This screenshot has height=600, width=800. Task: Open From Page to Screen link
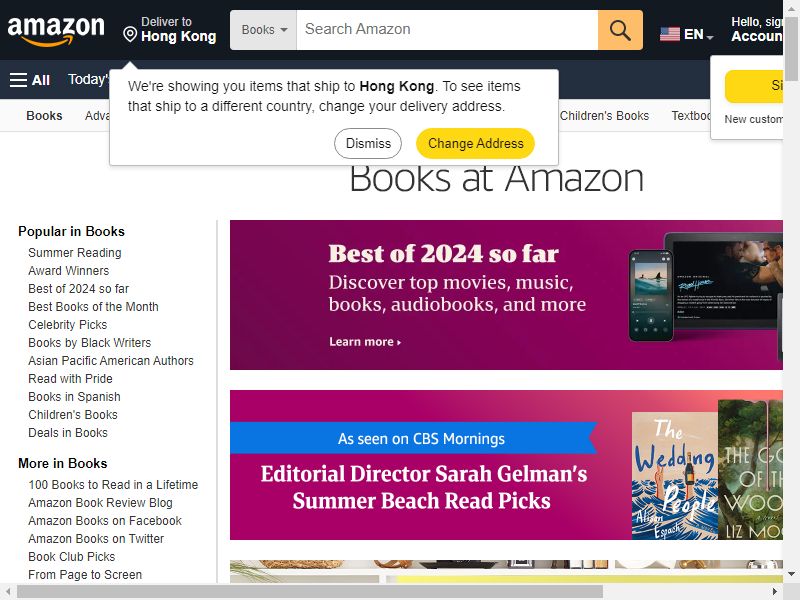pos(85,575)
